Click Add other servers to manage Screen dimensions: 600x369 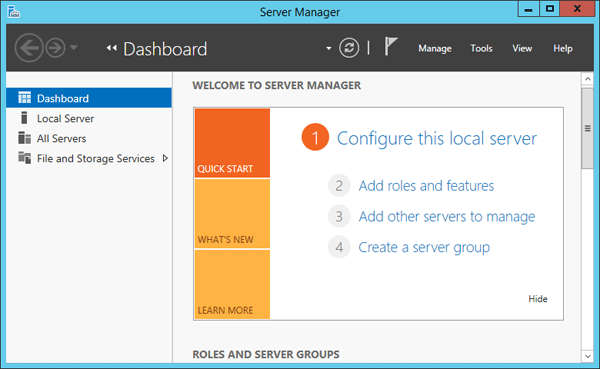coord(447,217)
